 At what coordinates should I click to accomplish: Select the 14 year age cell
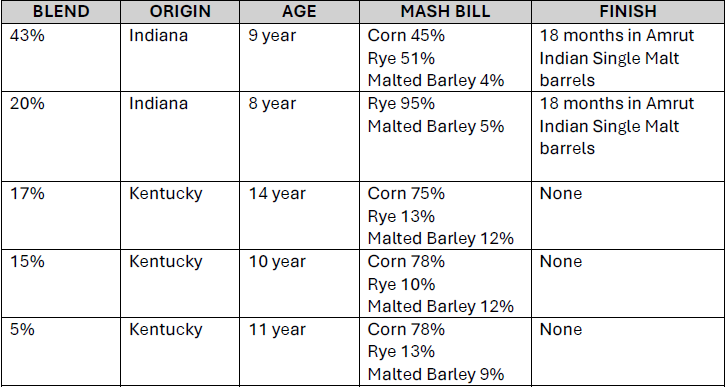tap(300, 216)
